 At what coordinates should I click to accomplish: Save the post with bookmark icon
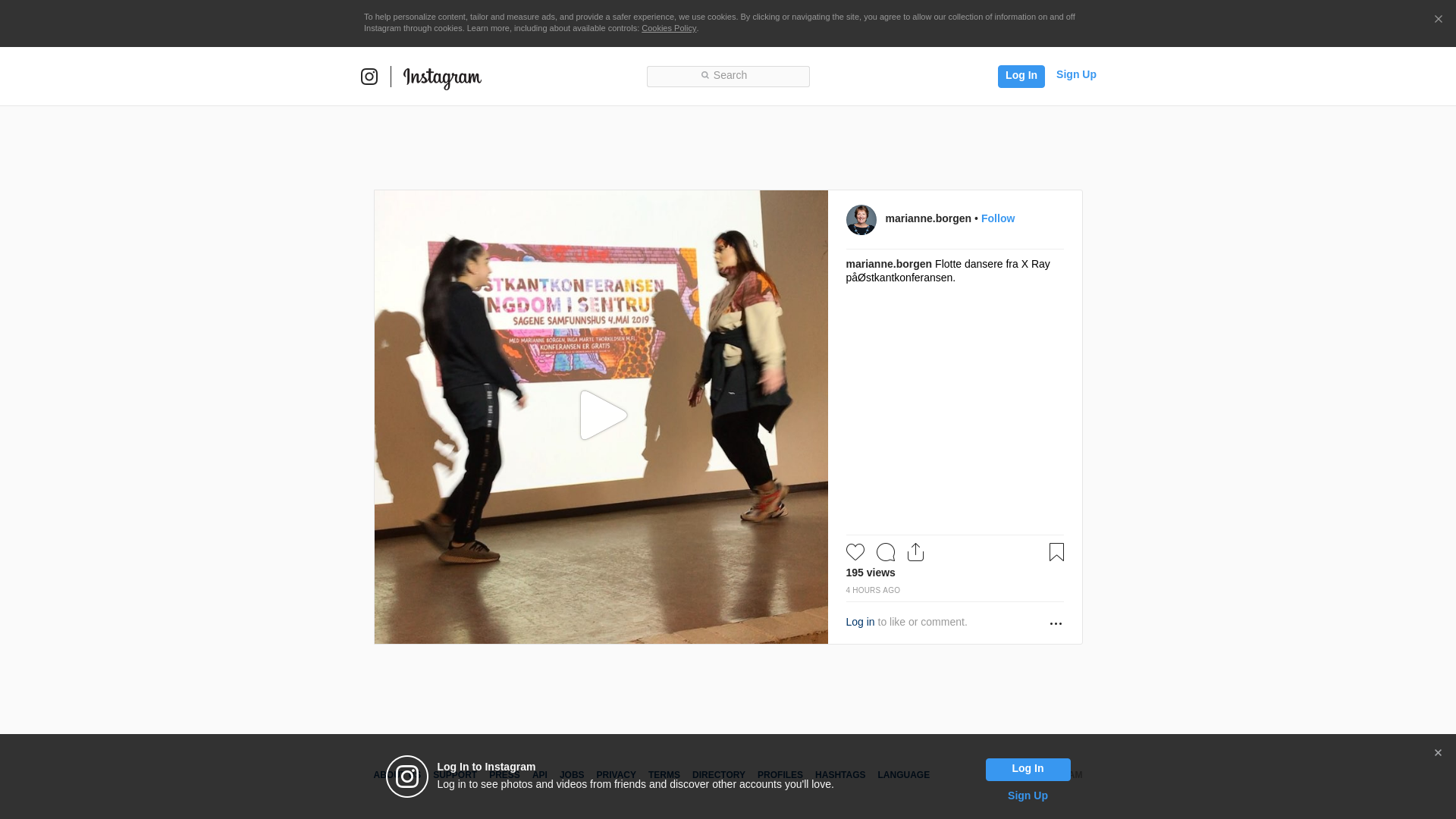point(1056,552)
